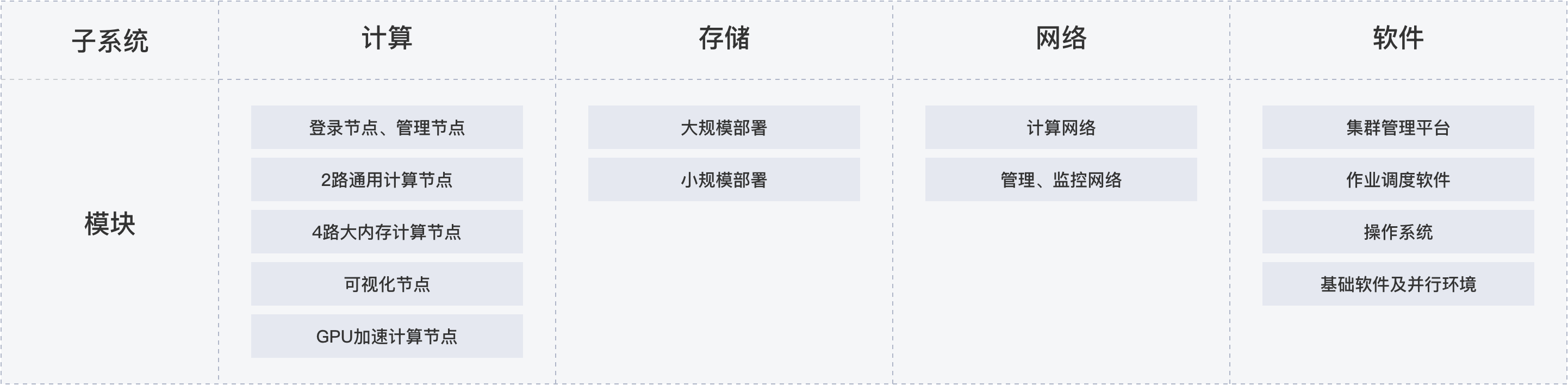Click the 小规模部署 storage module
The height and width of the screenshot is (385, 1568).
point(724,179)
